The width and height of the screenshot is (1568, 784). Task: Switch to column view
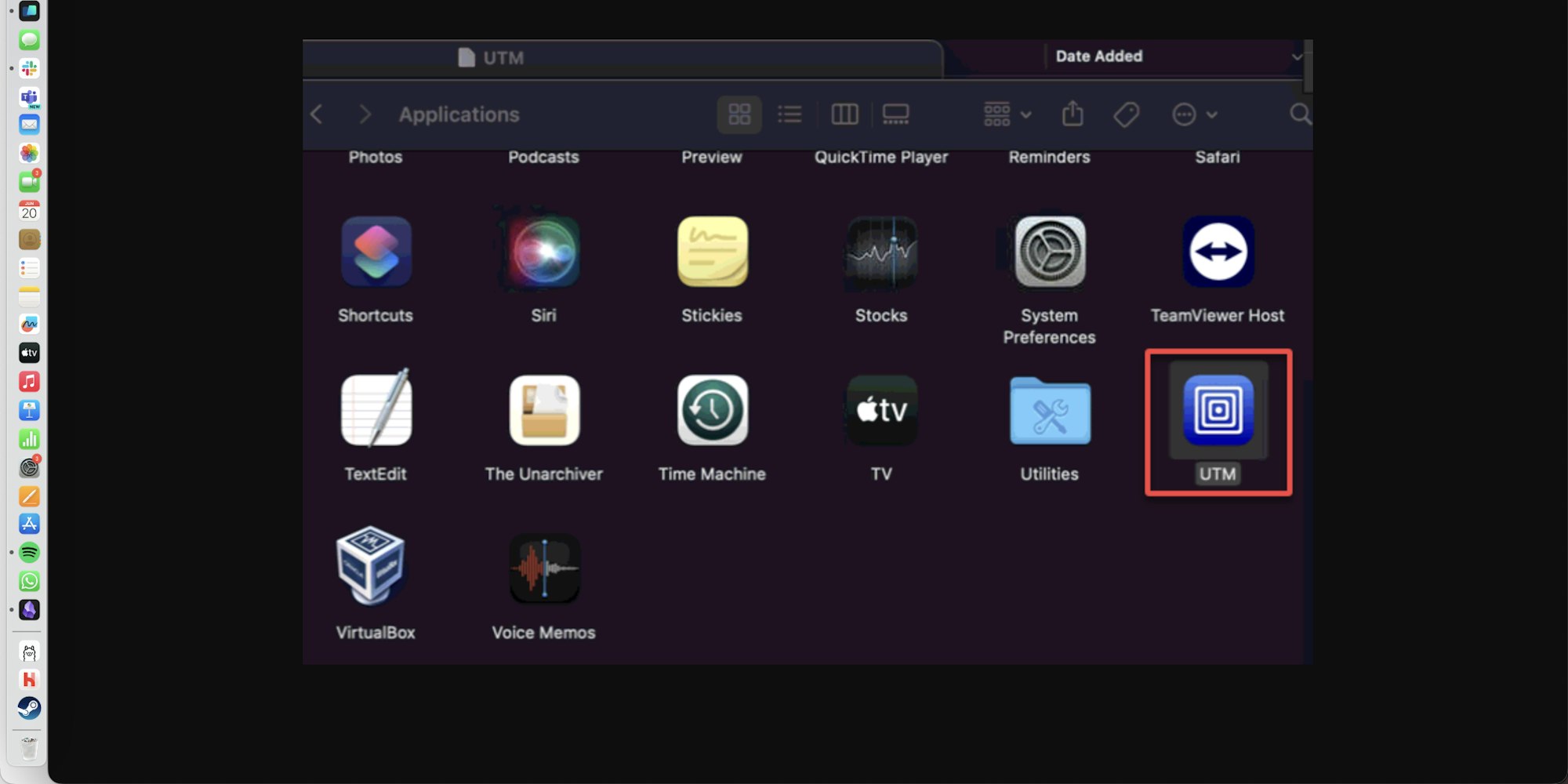844,114
